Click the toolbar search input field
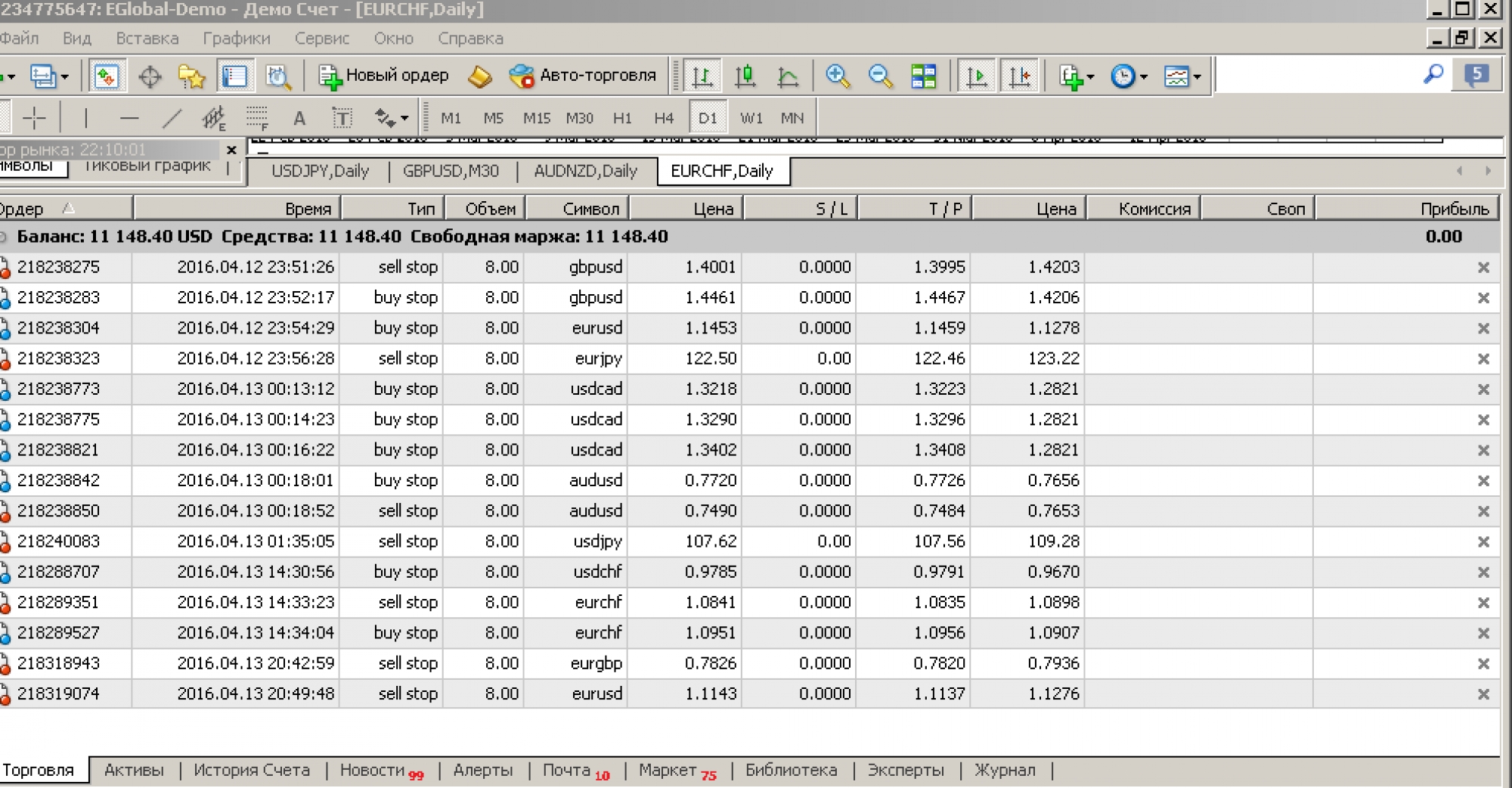This screenshot has width=1512, height=788. (x=1315, y=76)
